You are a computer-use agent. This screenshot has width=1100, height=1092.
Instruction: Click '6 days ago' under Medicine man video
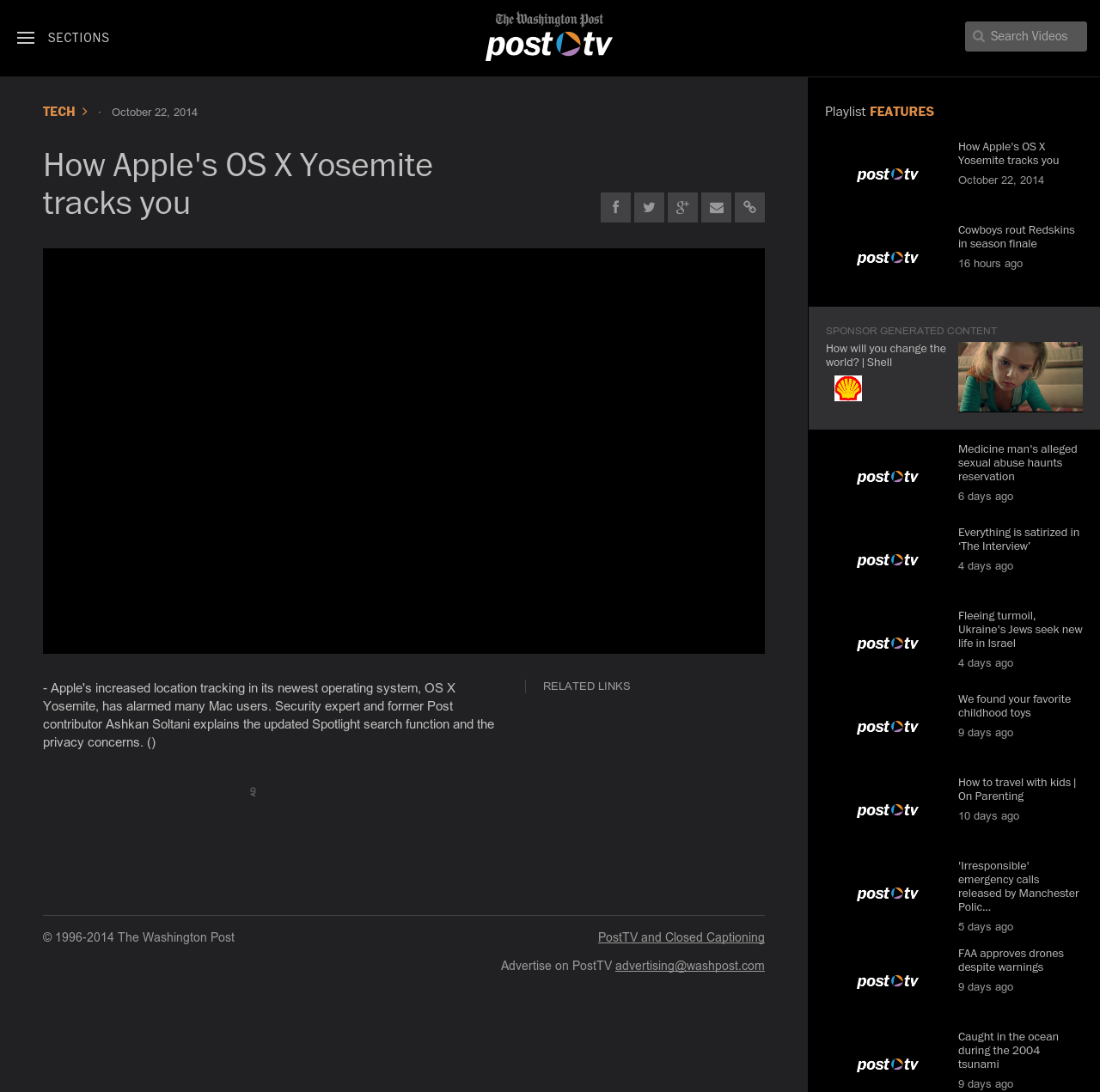pos(986,497)
